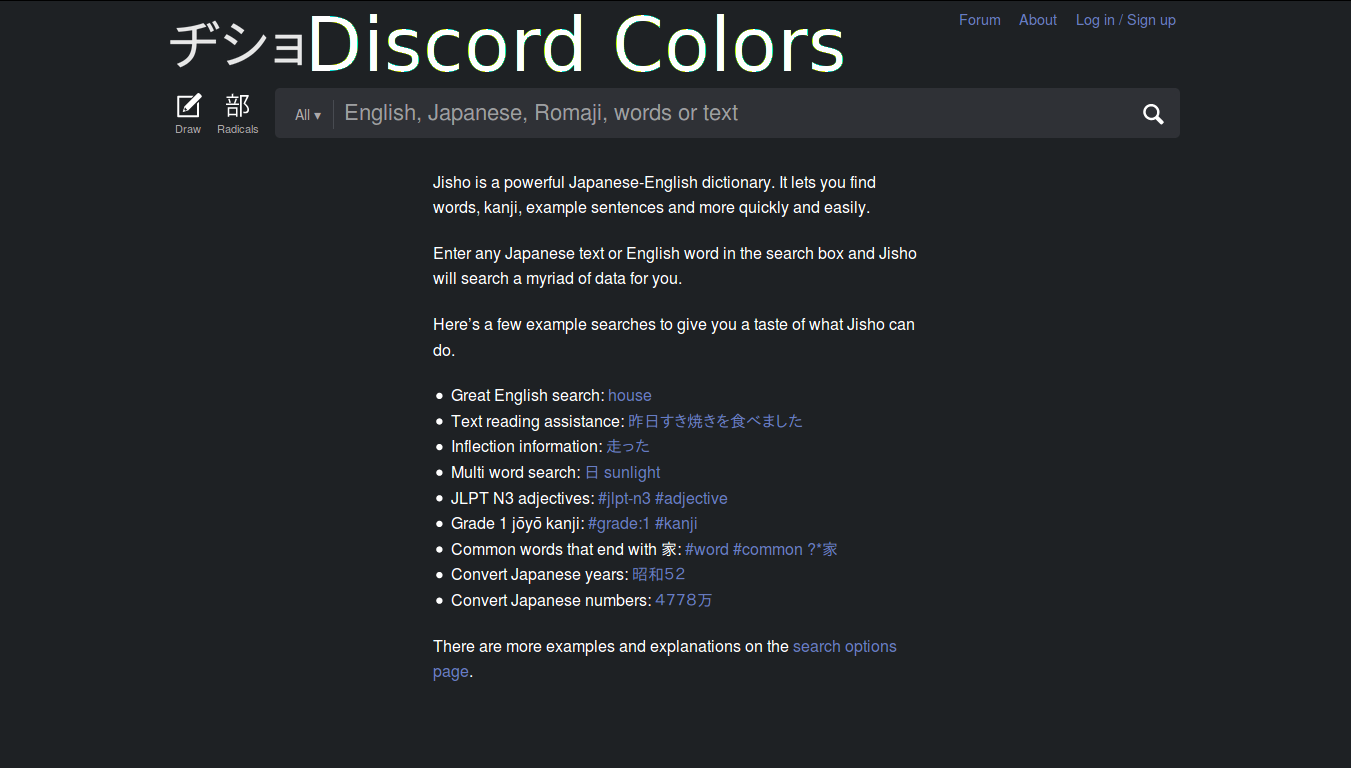1351x768 pixels.
Task: Click the 'Great English search:' label
Action: 528,396
